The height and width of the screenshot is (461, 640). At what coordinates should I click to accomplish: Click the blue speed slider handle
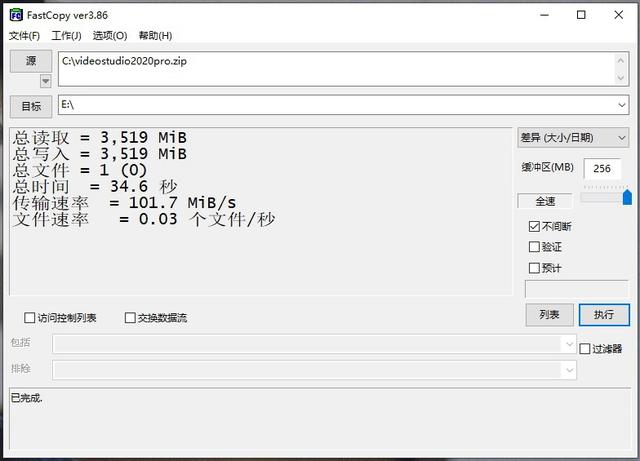click(627, 198)
